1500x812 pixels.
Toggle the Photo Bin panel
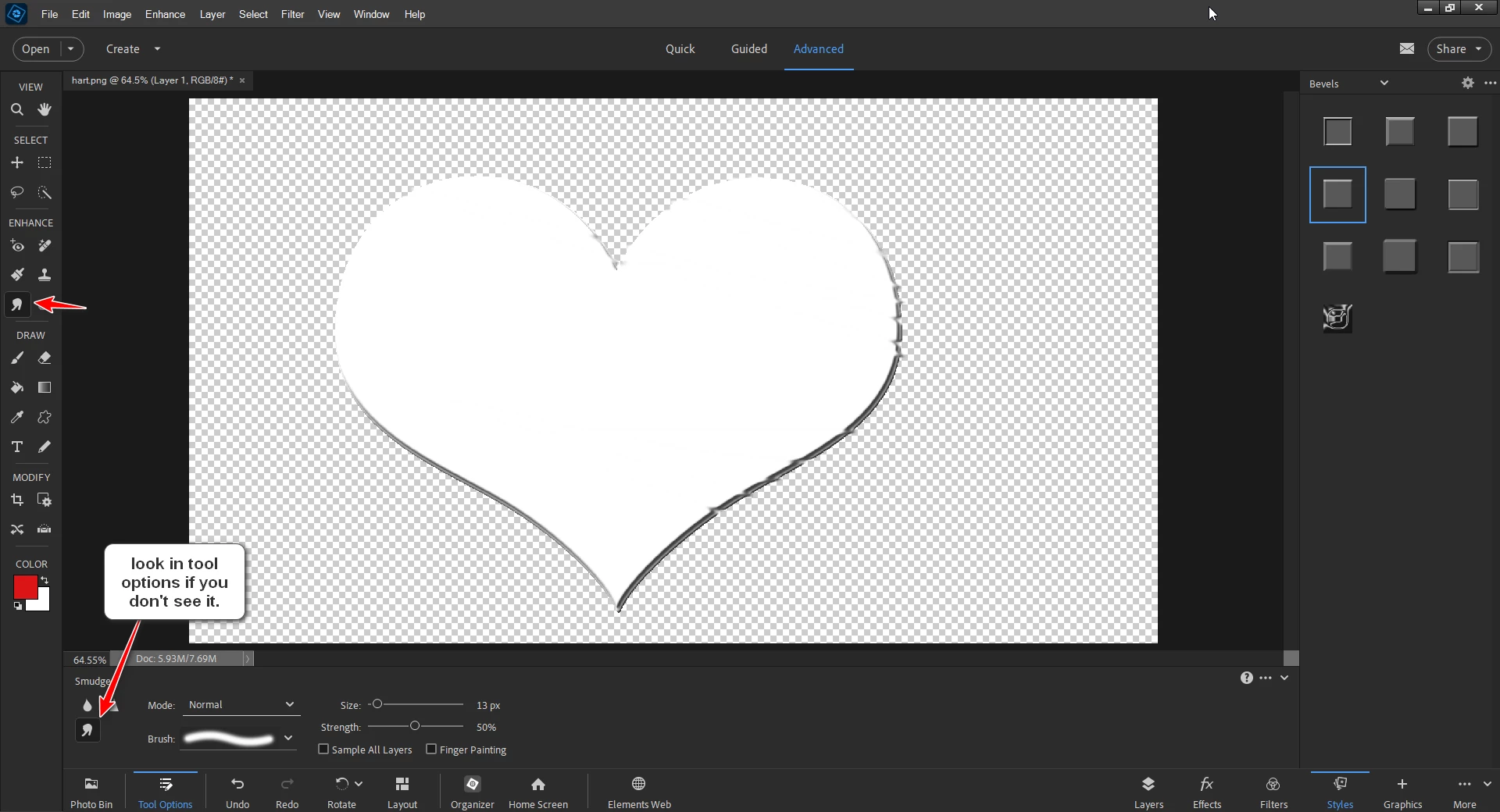[91, 792]
